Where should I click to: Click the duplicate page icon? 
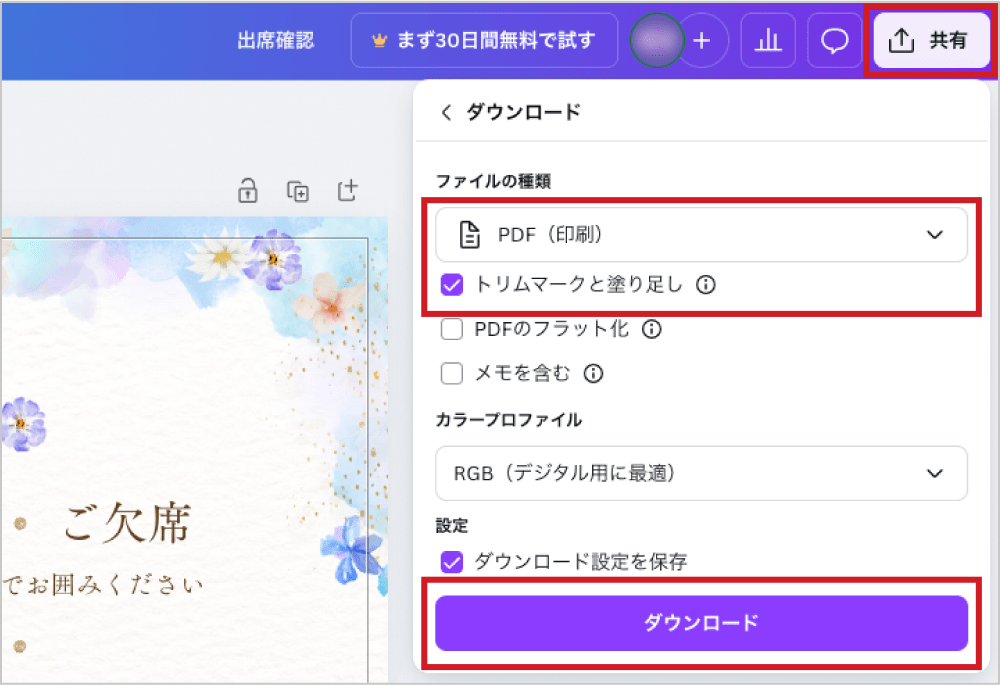pyautogui.click(x=298, y=190)
